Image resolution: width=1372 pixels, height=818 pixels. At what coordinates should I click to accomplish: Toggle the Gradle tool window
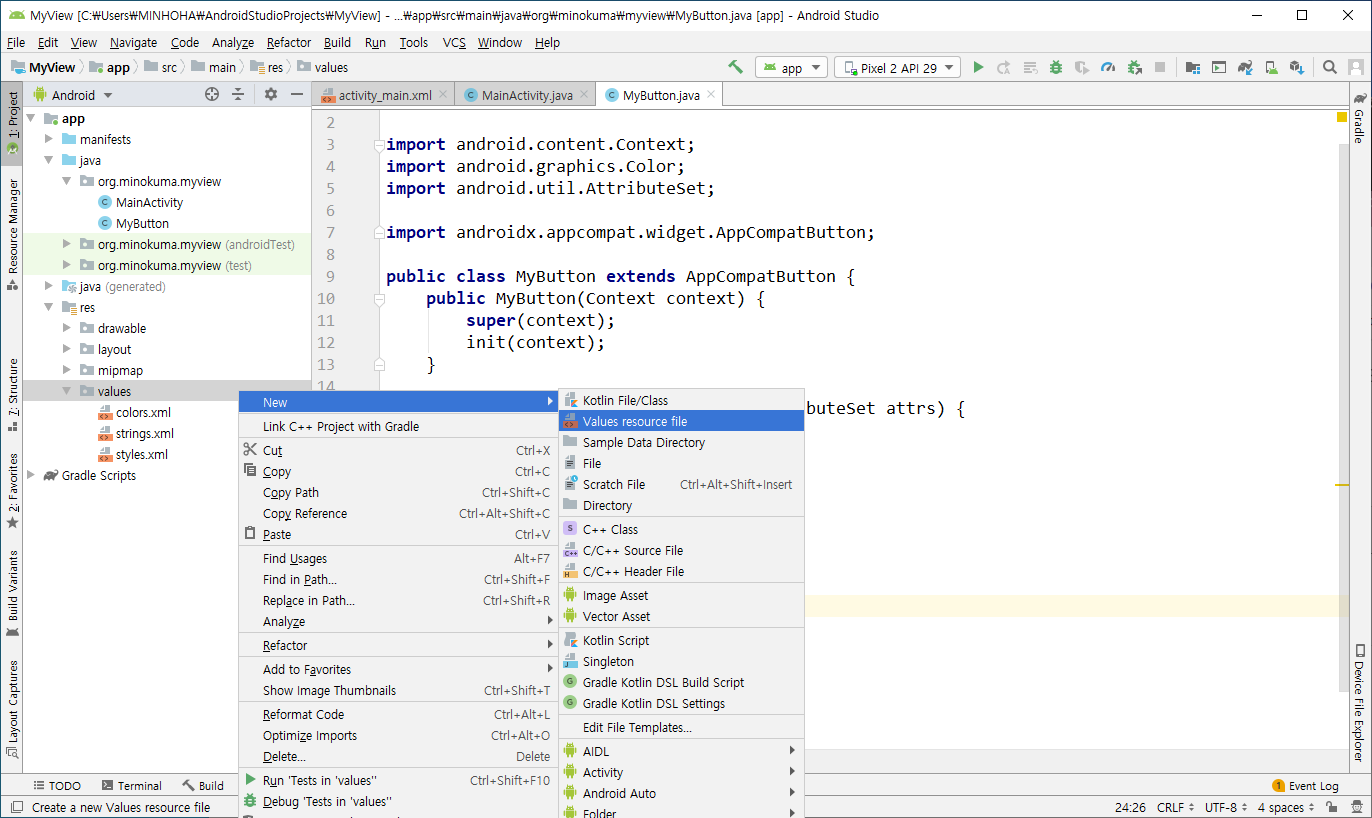1359,116
